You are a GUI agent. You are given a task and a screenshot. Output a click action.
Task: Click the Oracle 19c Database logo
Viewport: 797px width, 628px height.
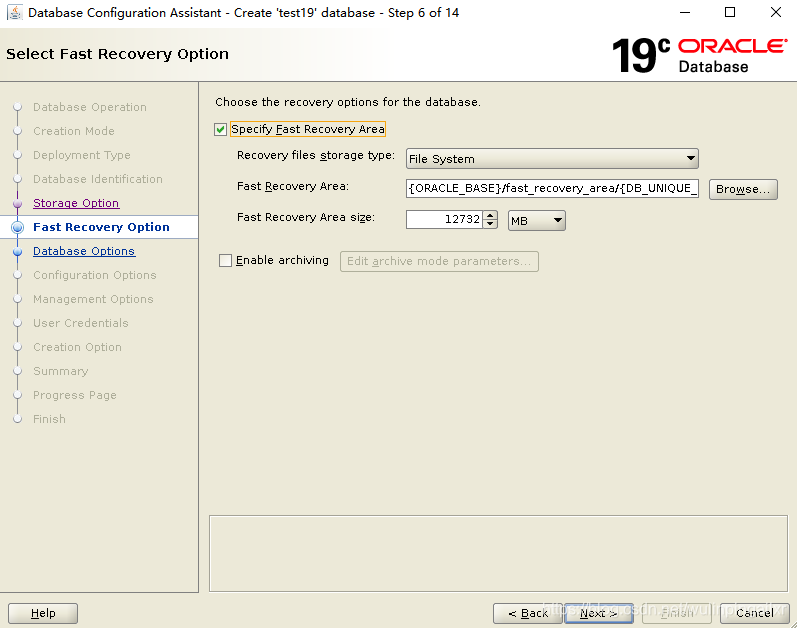[x=699, y=55]
